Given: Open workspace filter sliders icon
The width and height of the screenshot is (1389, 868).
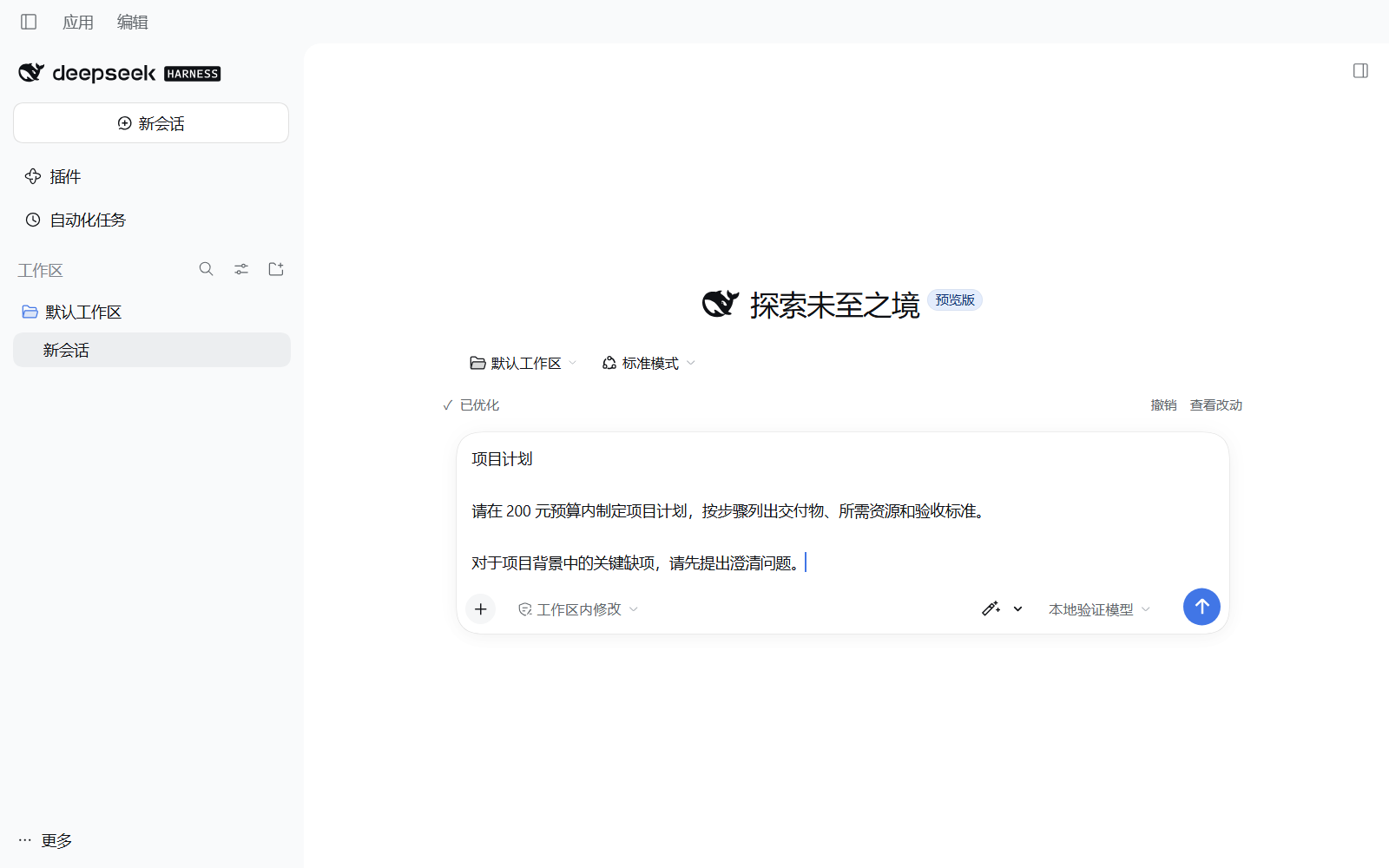Looking at the screenshot, I should 241,269.
